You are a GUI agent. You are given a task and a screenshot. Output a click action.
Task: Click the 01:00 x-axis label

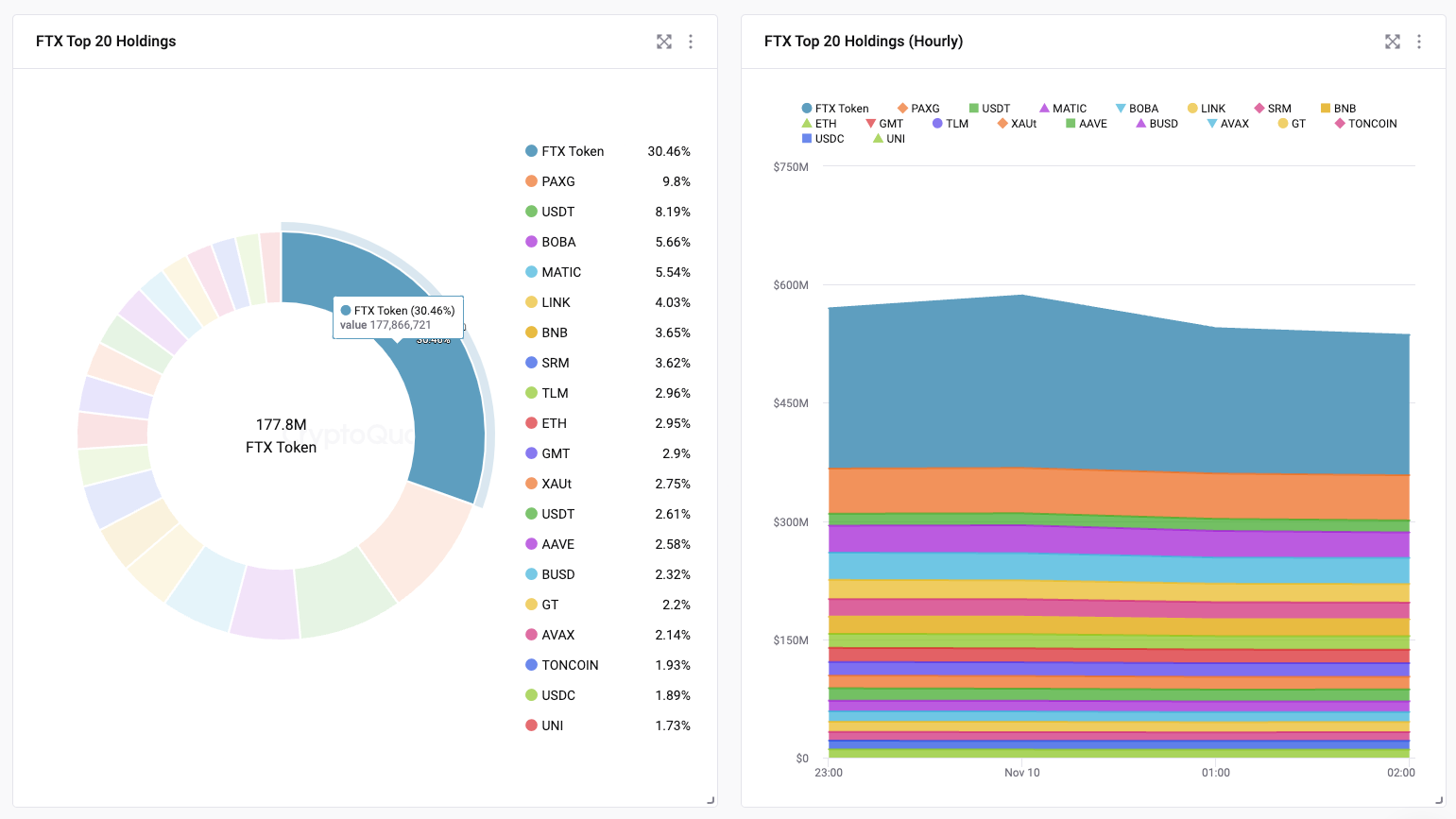pos(1216,773)
